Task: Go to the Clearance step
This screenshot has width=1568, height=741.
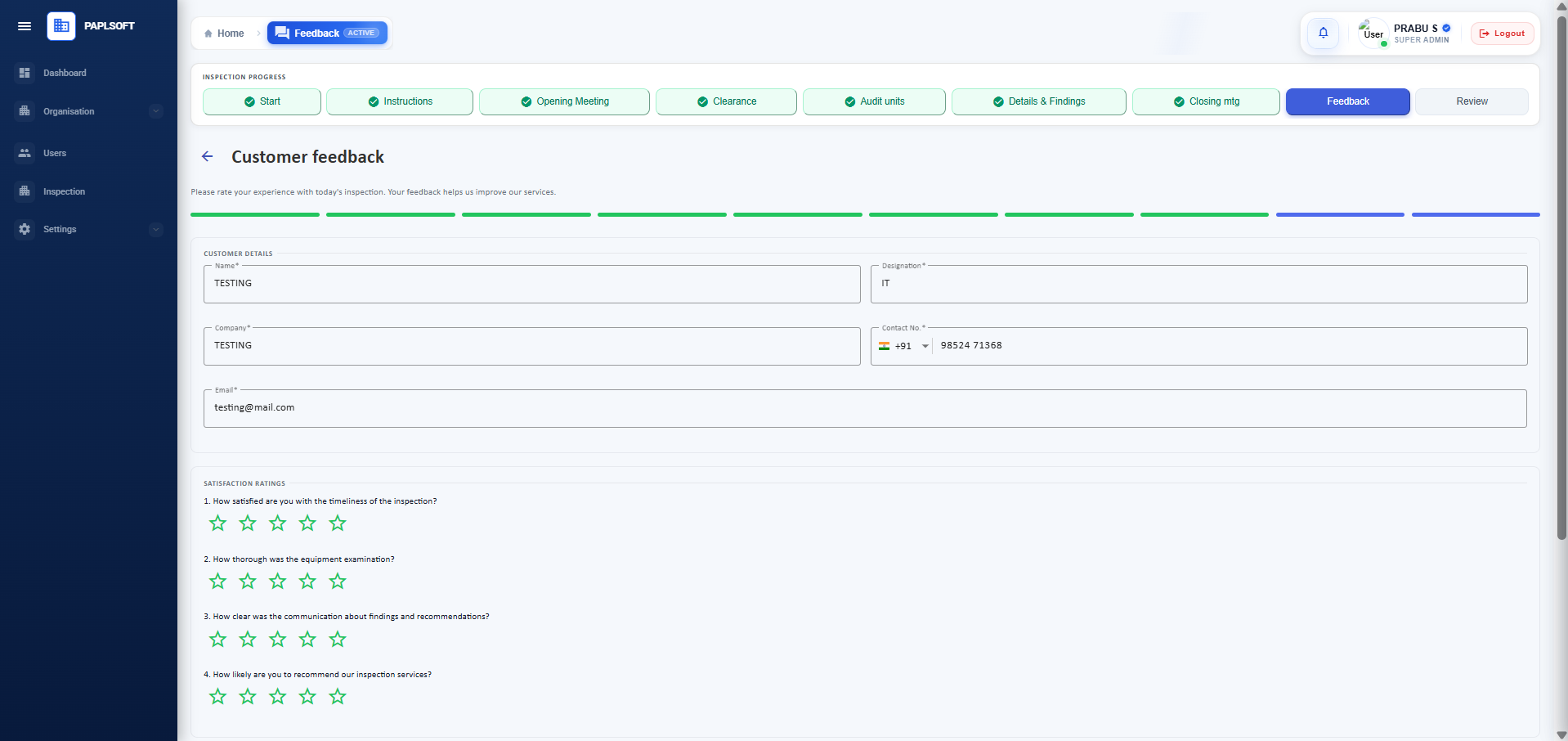Action: tap(726, 101)
